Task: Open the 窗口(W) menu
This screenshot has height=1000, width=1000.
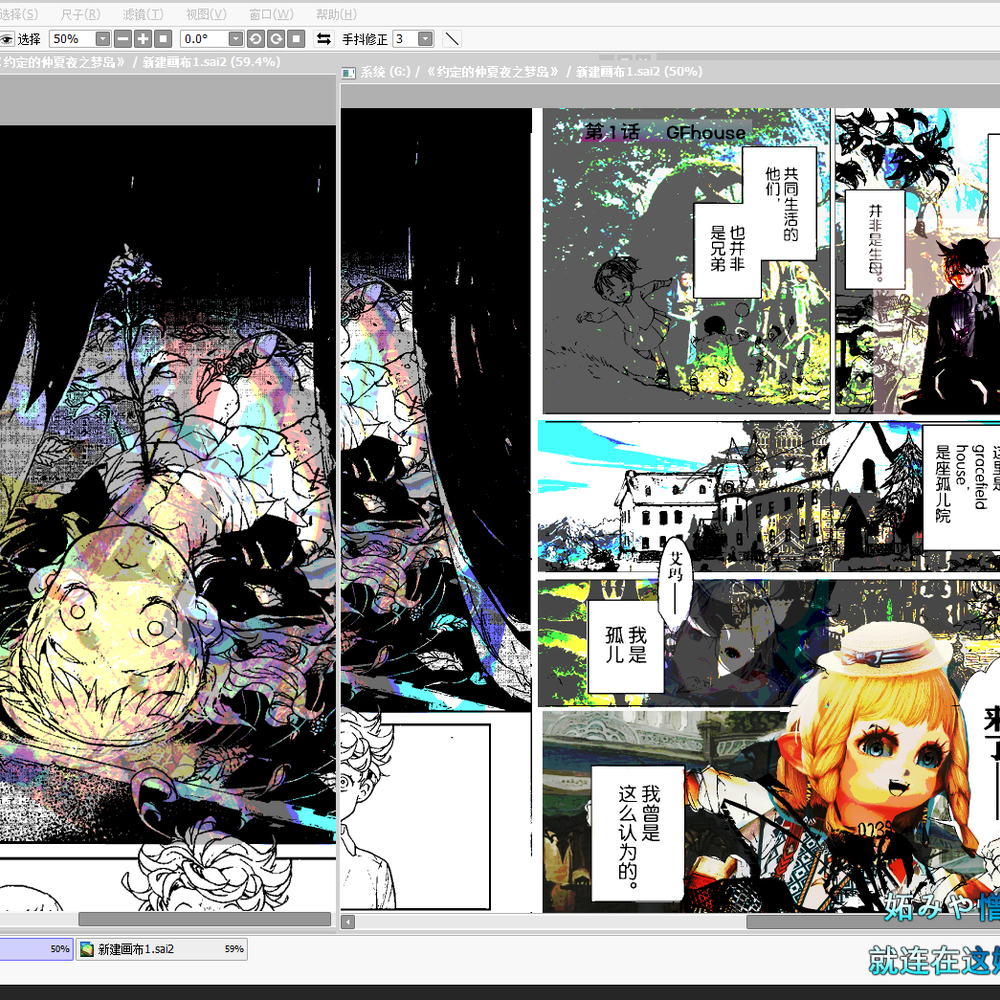Action: (271, 14)
